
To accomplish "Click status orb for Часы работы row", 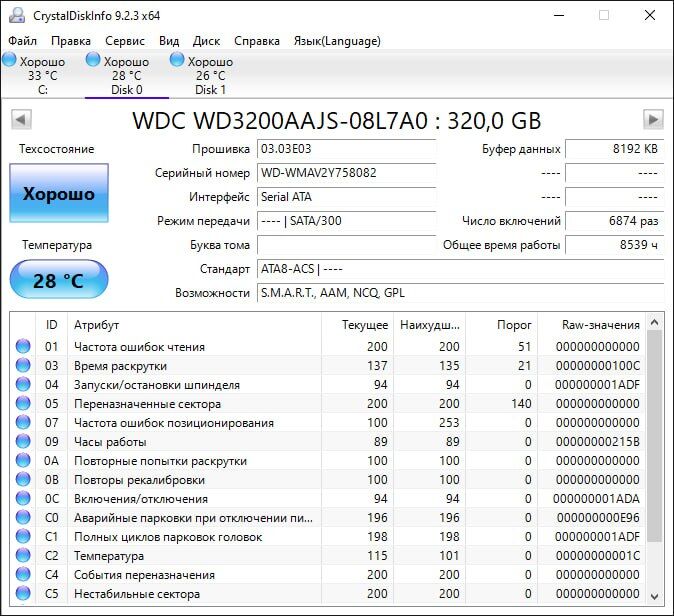I will 23,442.
